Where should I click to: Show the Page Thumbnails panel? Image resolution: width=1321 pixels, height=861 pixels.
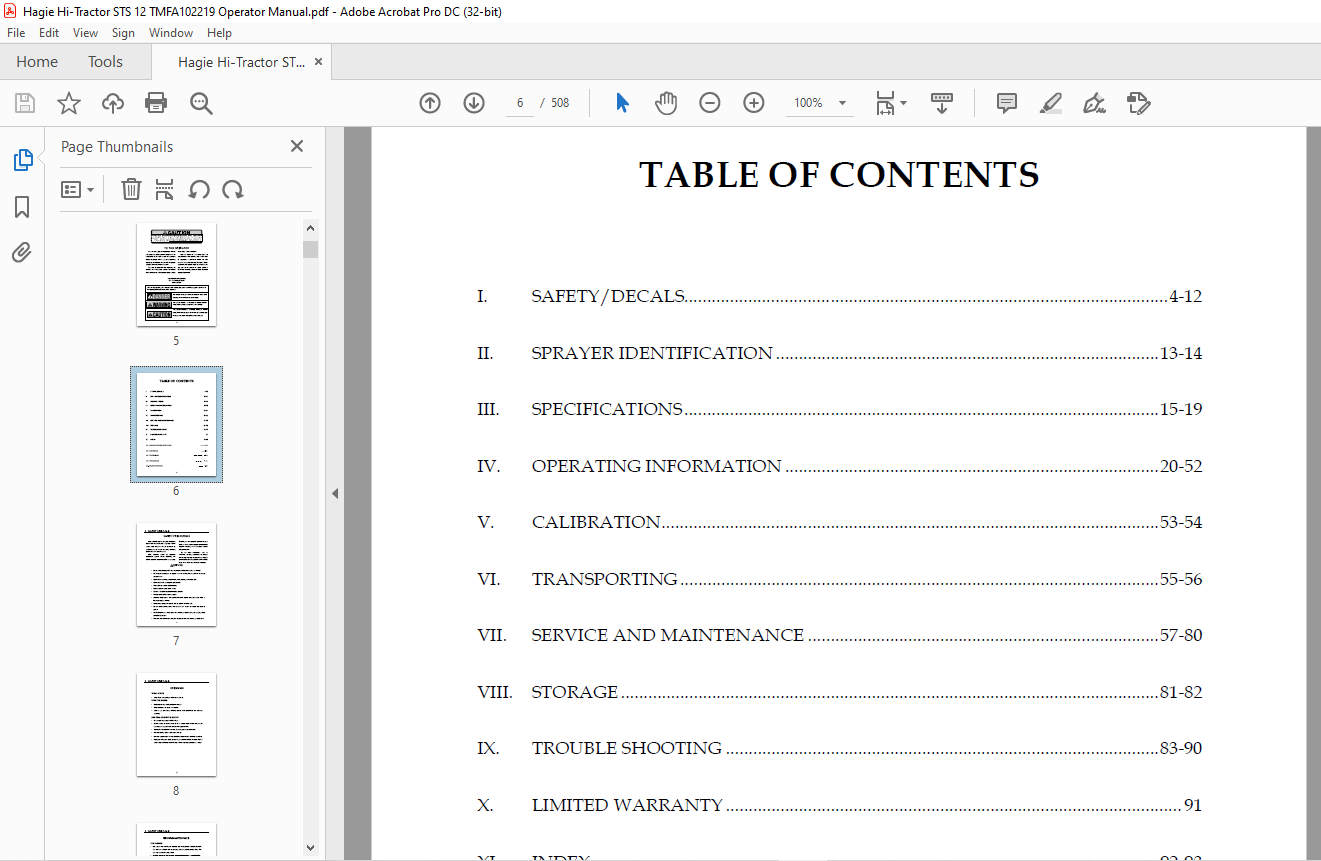point(22,160)
